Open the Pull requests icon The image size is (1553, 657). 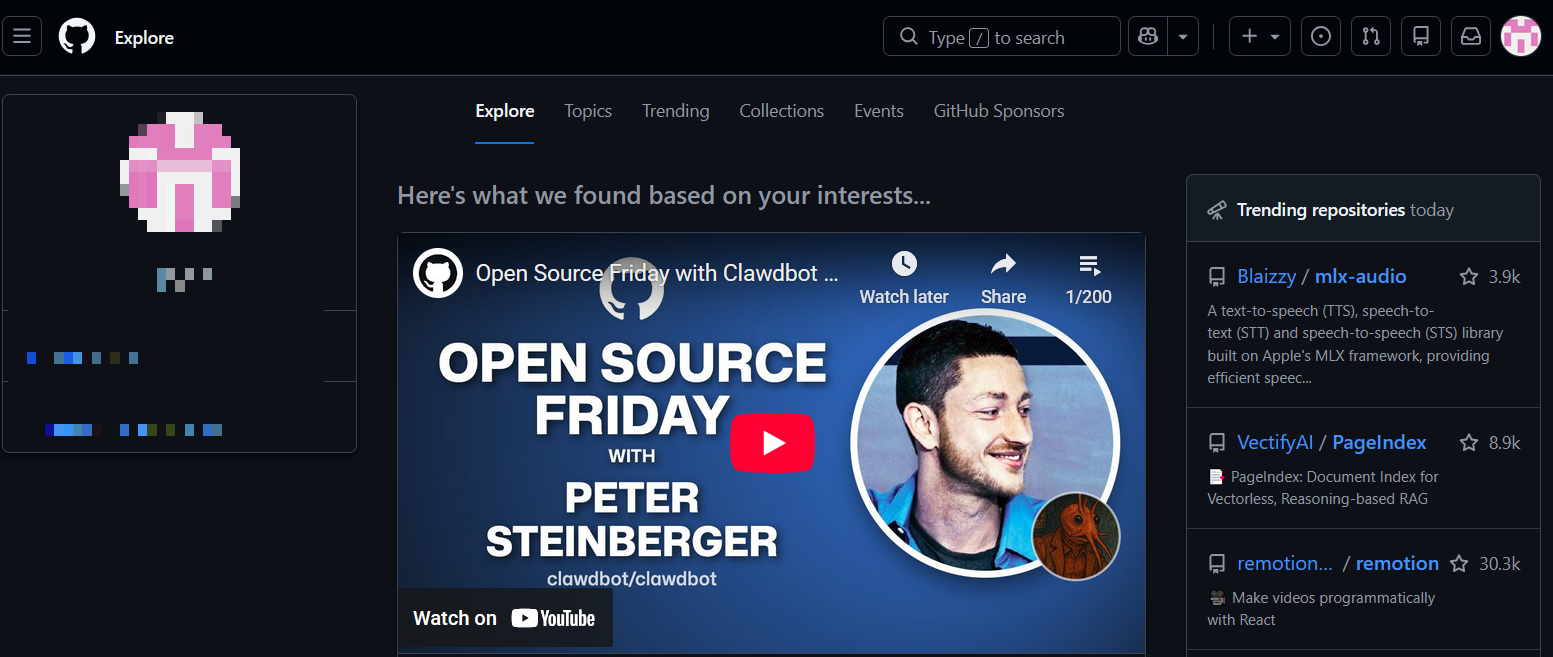click(x=1371, y=37)
